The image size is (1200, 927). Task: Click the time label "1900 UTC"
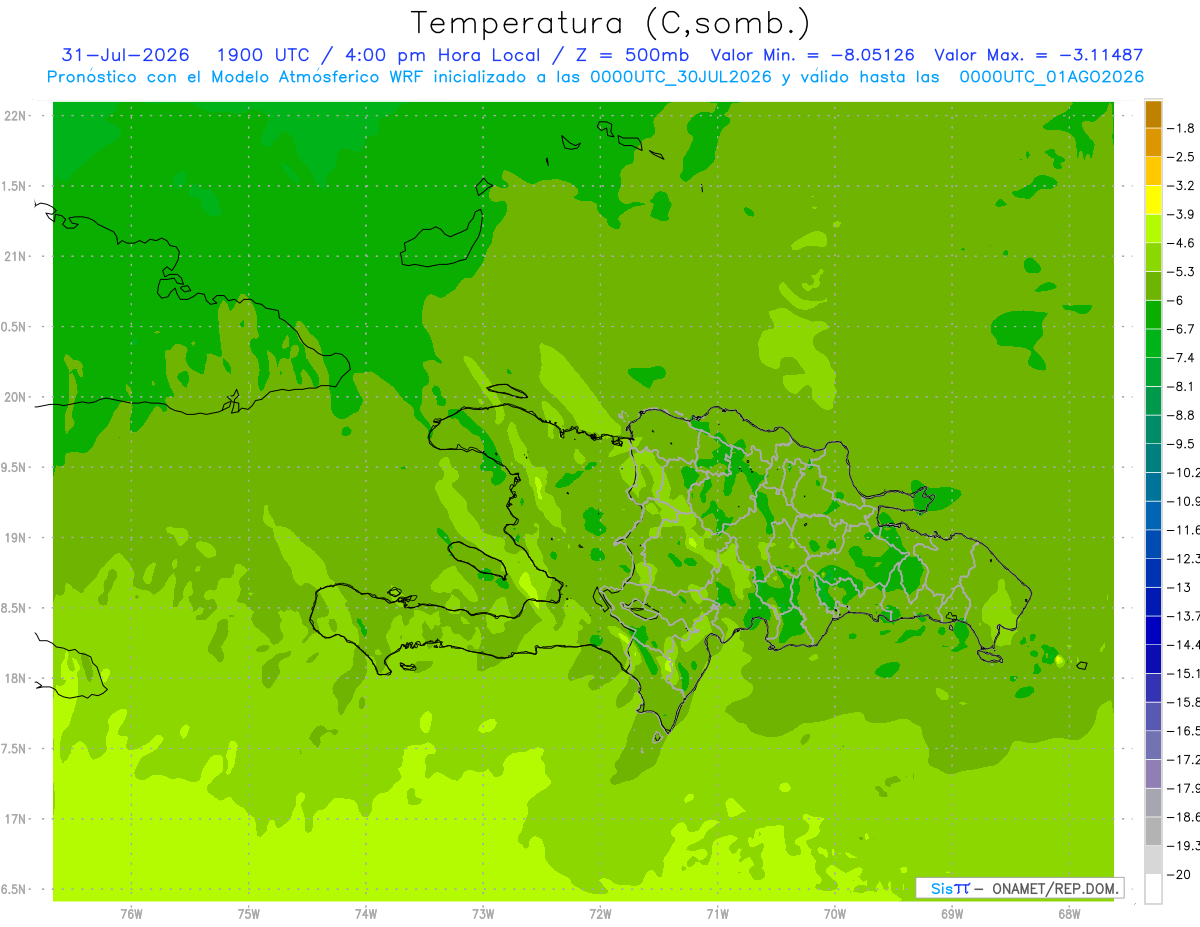(x=262, y=55)
